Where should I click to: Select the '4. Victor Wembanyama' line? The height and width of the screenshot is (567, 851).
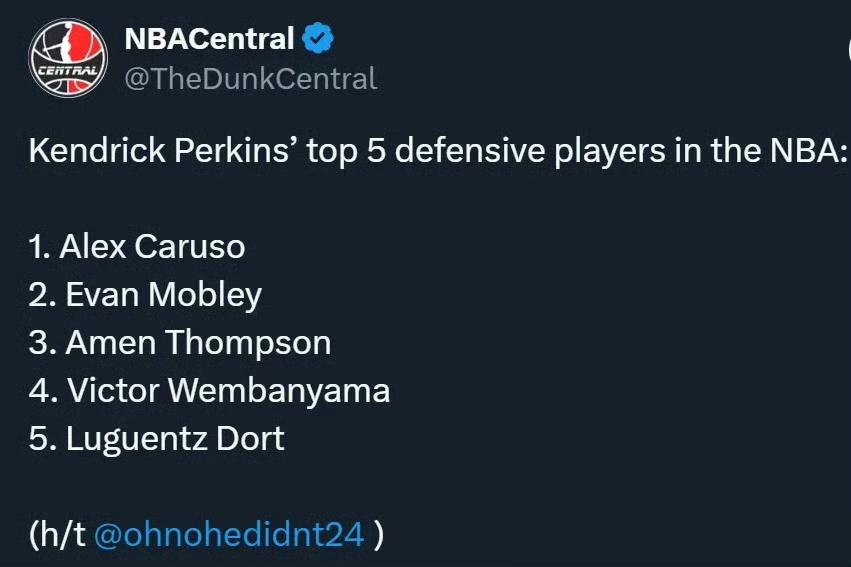click(209, 390)
